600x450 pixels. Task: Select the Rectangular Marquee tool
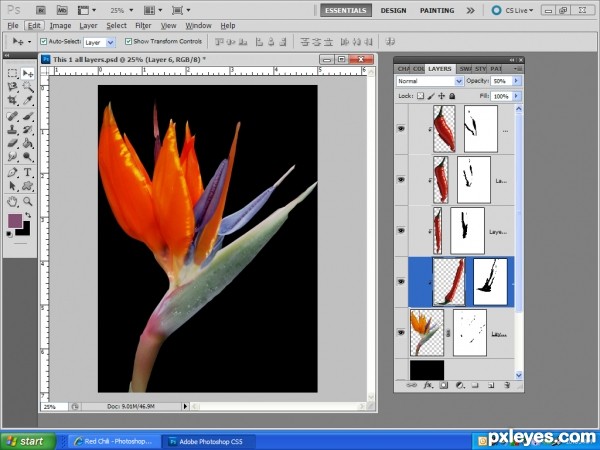point(13,73)
